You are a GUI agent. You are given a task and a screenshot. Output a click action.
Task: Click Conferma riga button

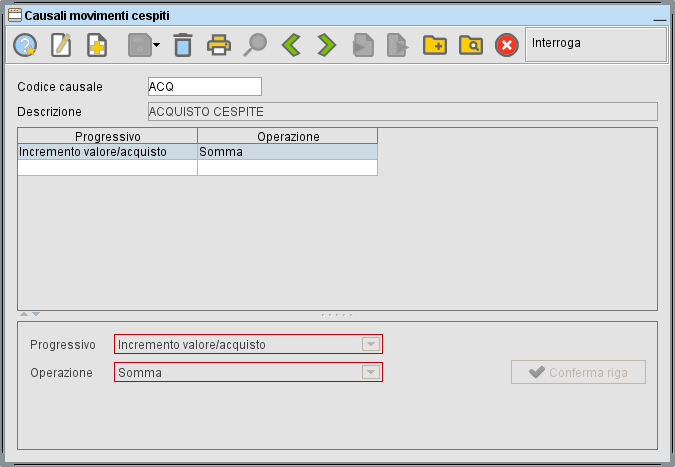pos(578,372)
